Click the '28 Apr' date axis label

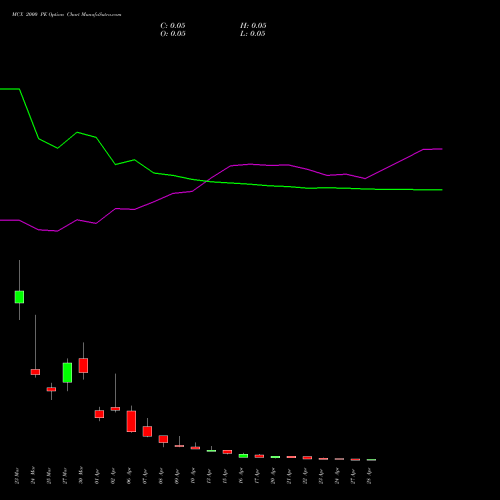tap(369, 476)
